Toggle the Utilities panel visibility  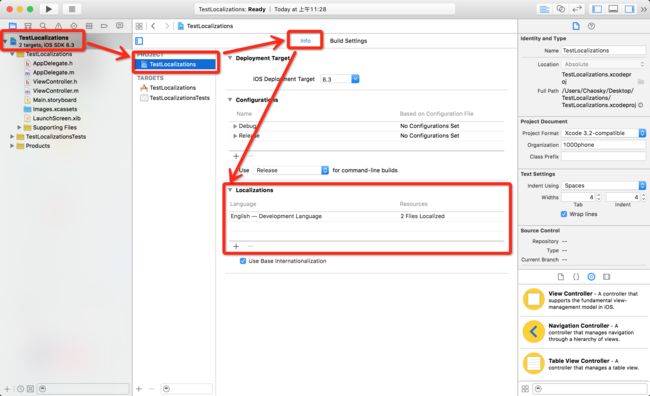pos(629,9)
